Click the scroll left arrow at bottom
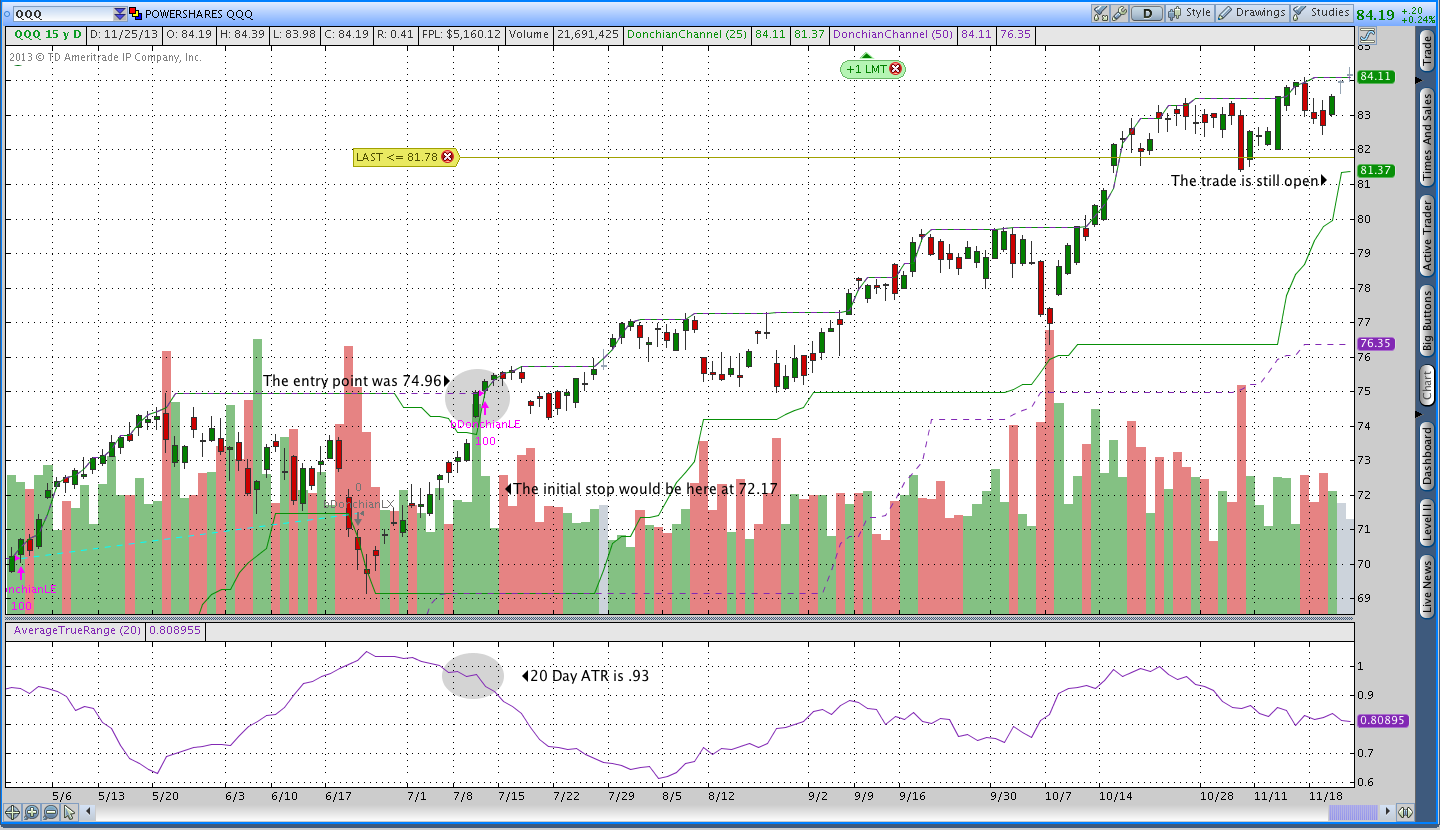 (88, 812)
